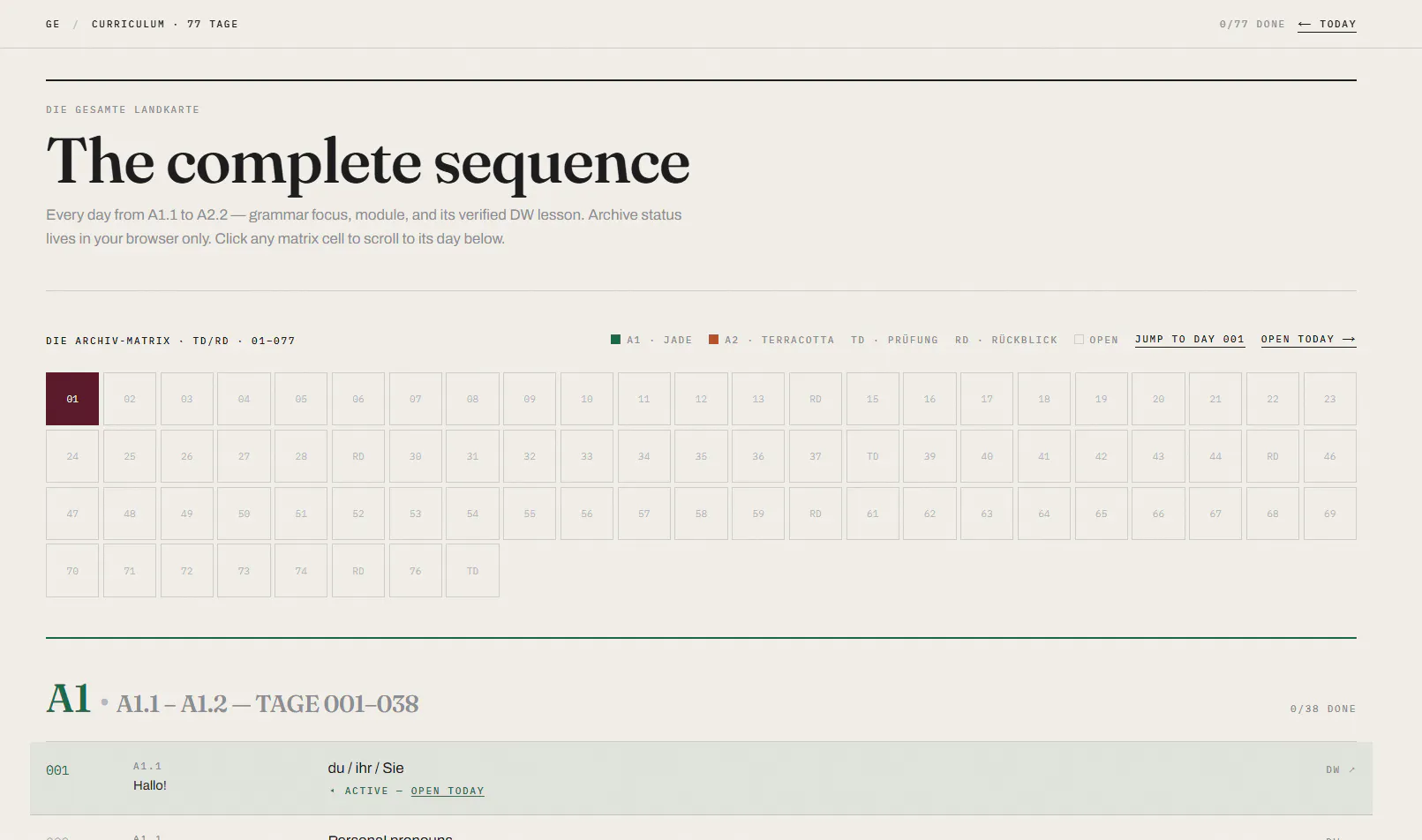Click 'CURRICULUM · 77 TAGE' breadcrumb
This screenshot has width=1422, height=840.
(165, 24)
